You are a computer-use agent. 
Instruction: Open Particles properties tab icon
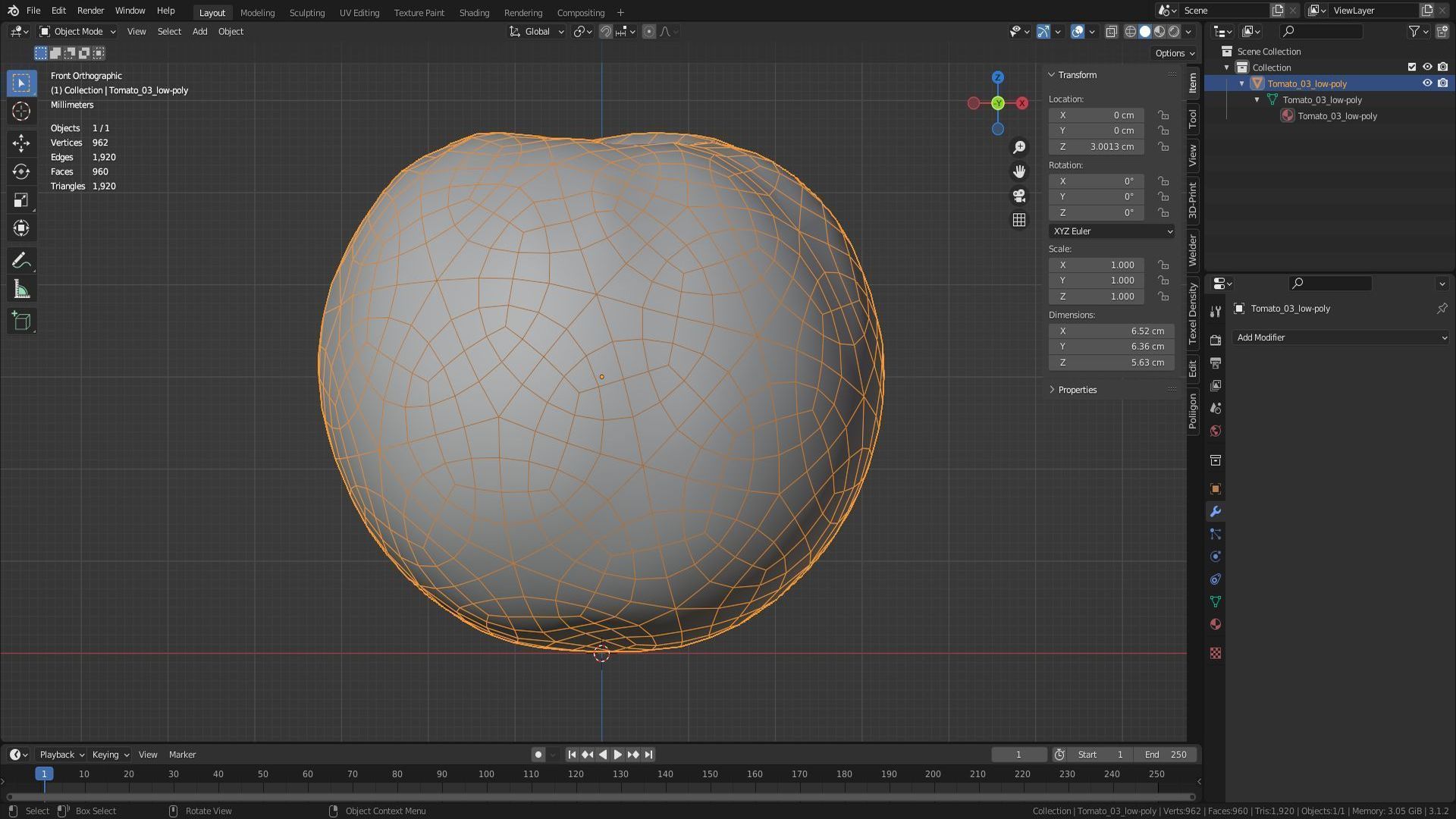coord(1216,534)
